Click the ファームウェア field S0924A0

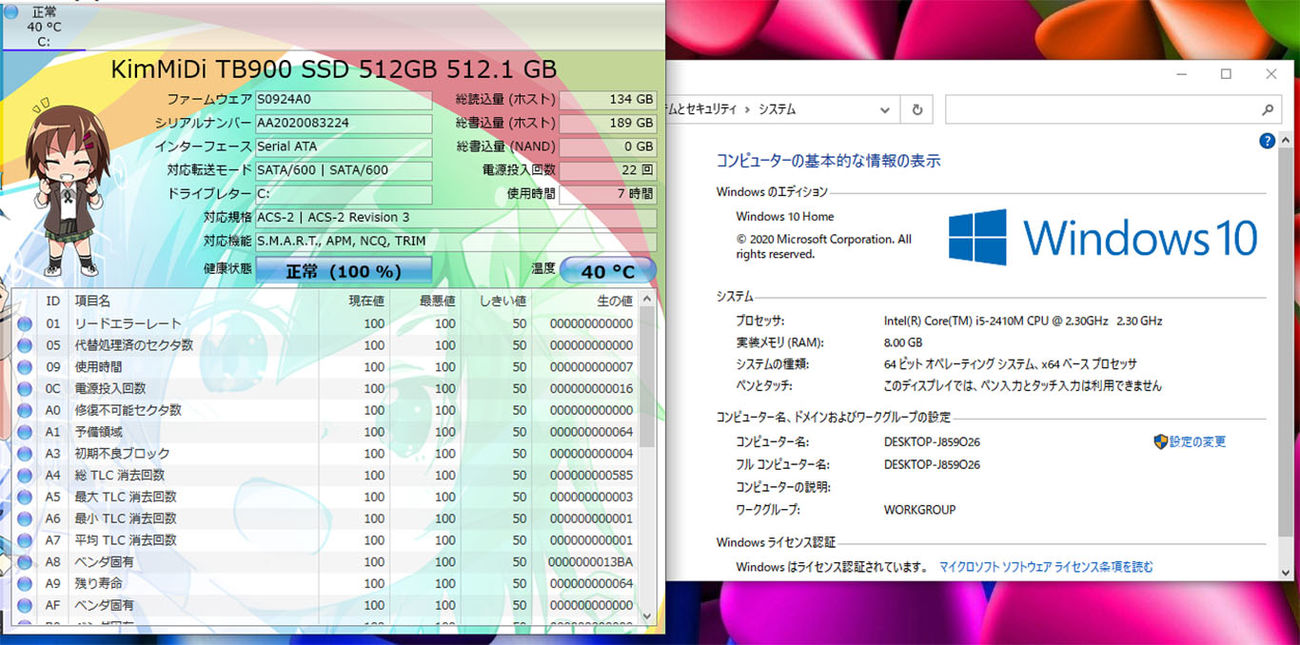point(344,99)
